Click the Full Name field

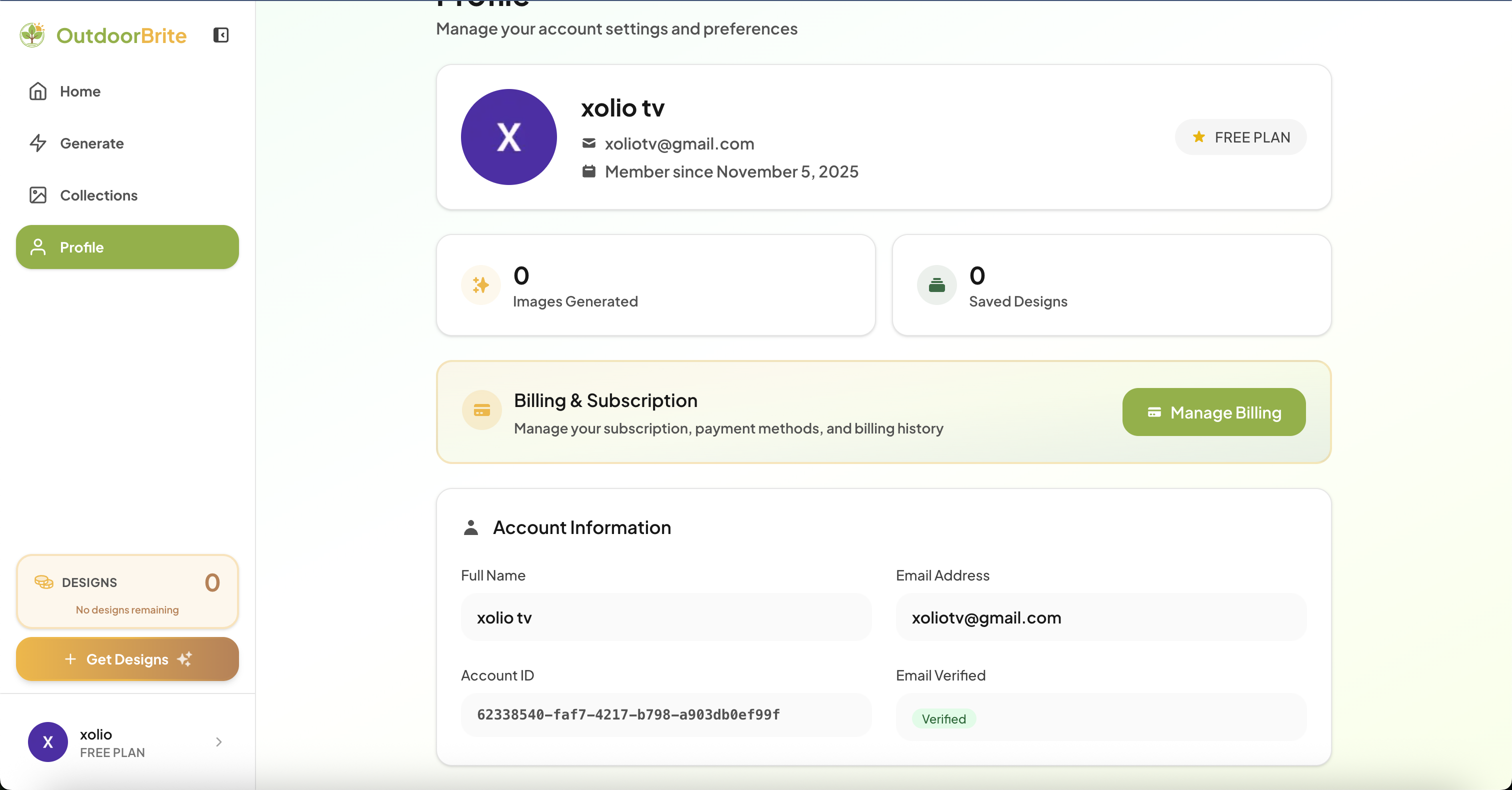[665, 617]
